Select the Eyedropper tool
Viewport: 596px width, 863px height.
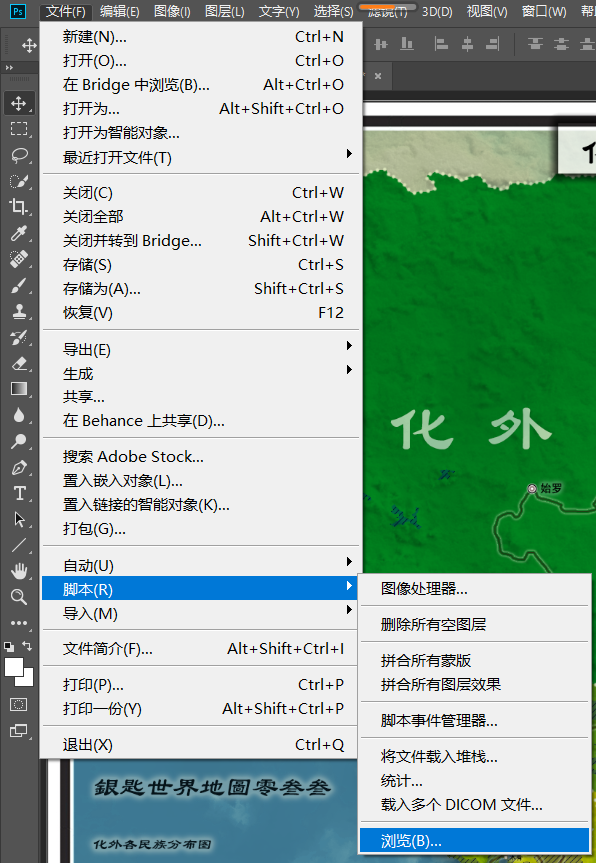(19, 233)
